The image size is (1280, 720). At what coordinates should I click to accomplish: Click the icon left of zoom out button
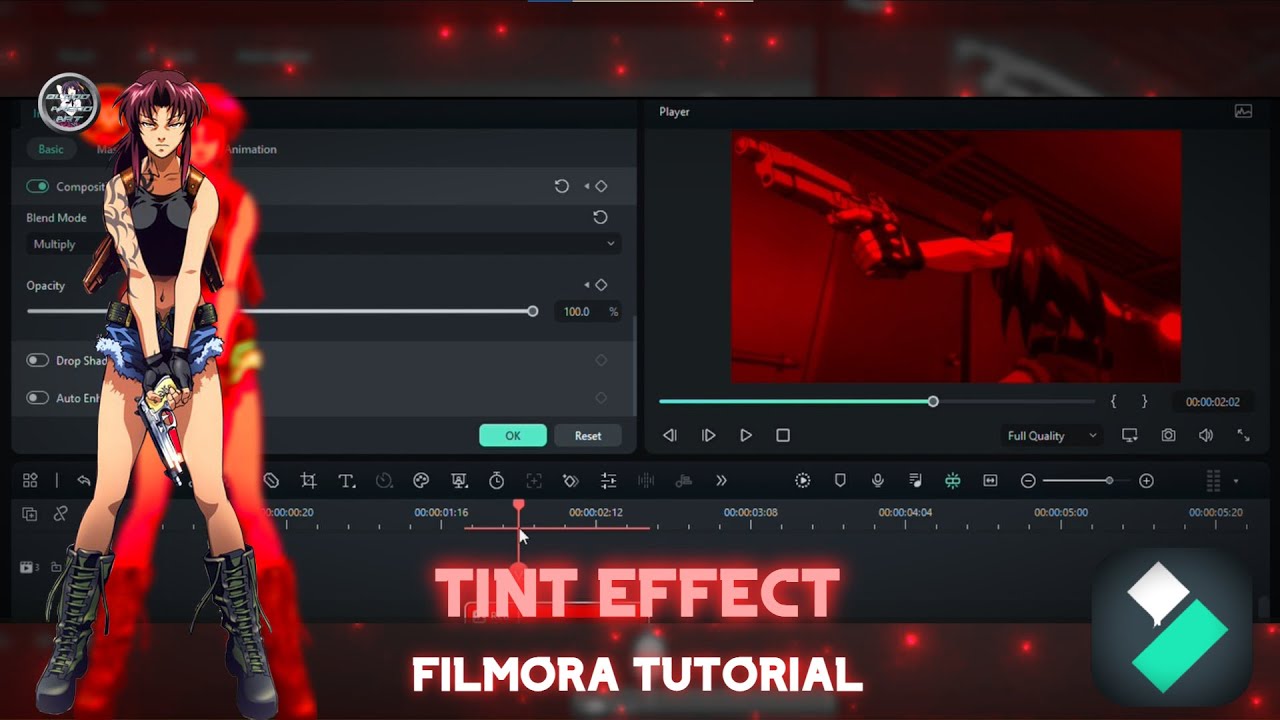(x=990, y=481)
